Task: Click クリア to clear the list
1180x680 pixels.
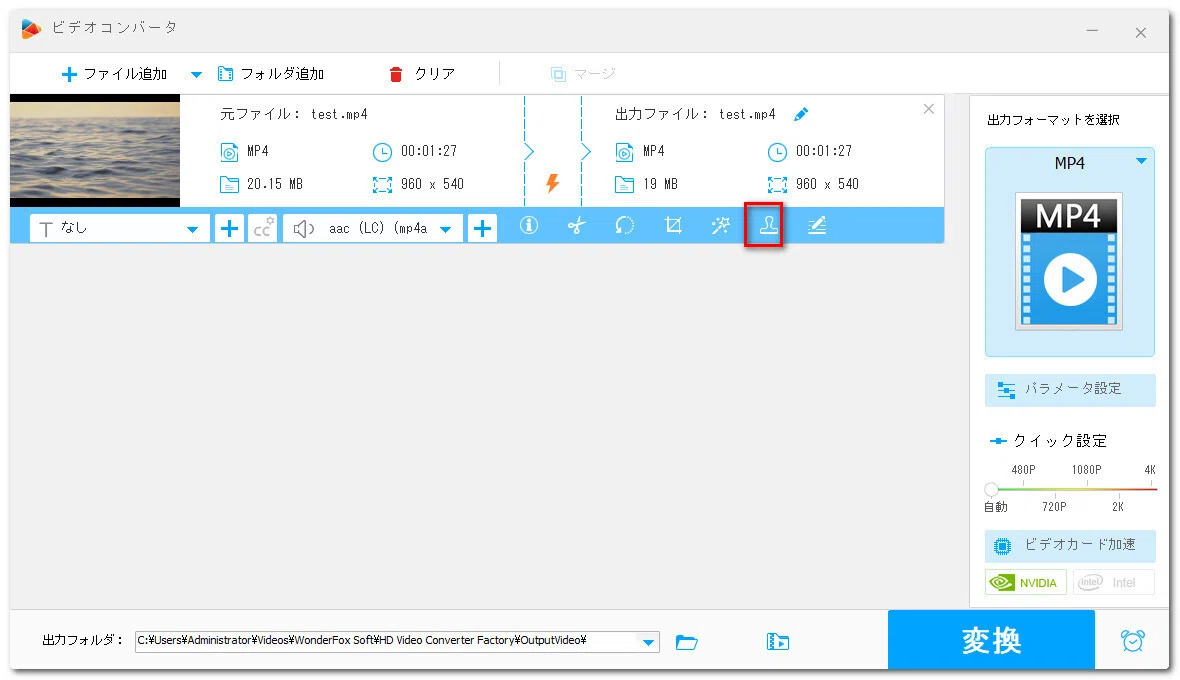Action: tap(422, 74)
